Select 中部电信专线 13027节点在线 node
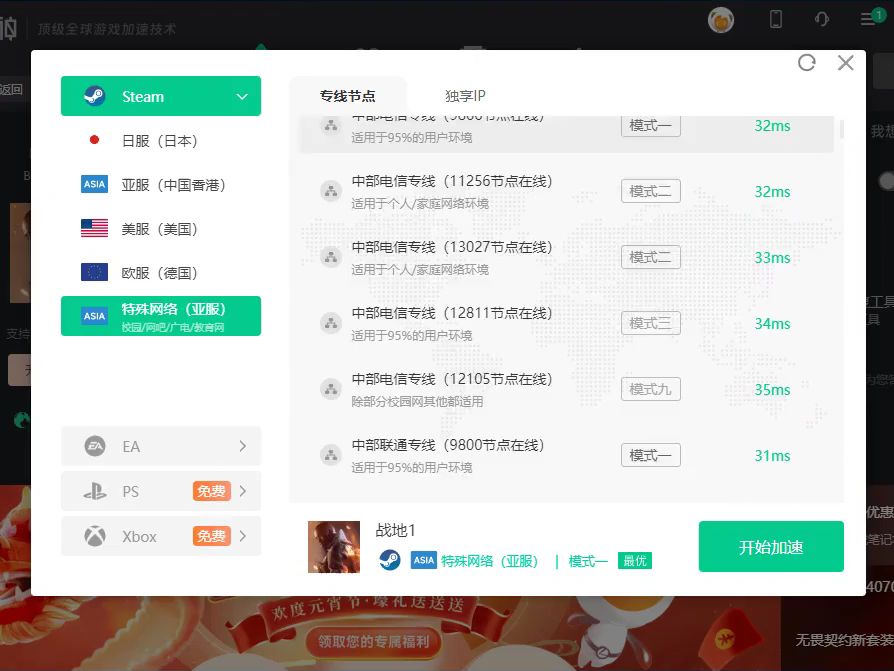This screenshot has height=671, width=894. pos(566,257)
